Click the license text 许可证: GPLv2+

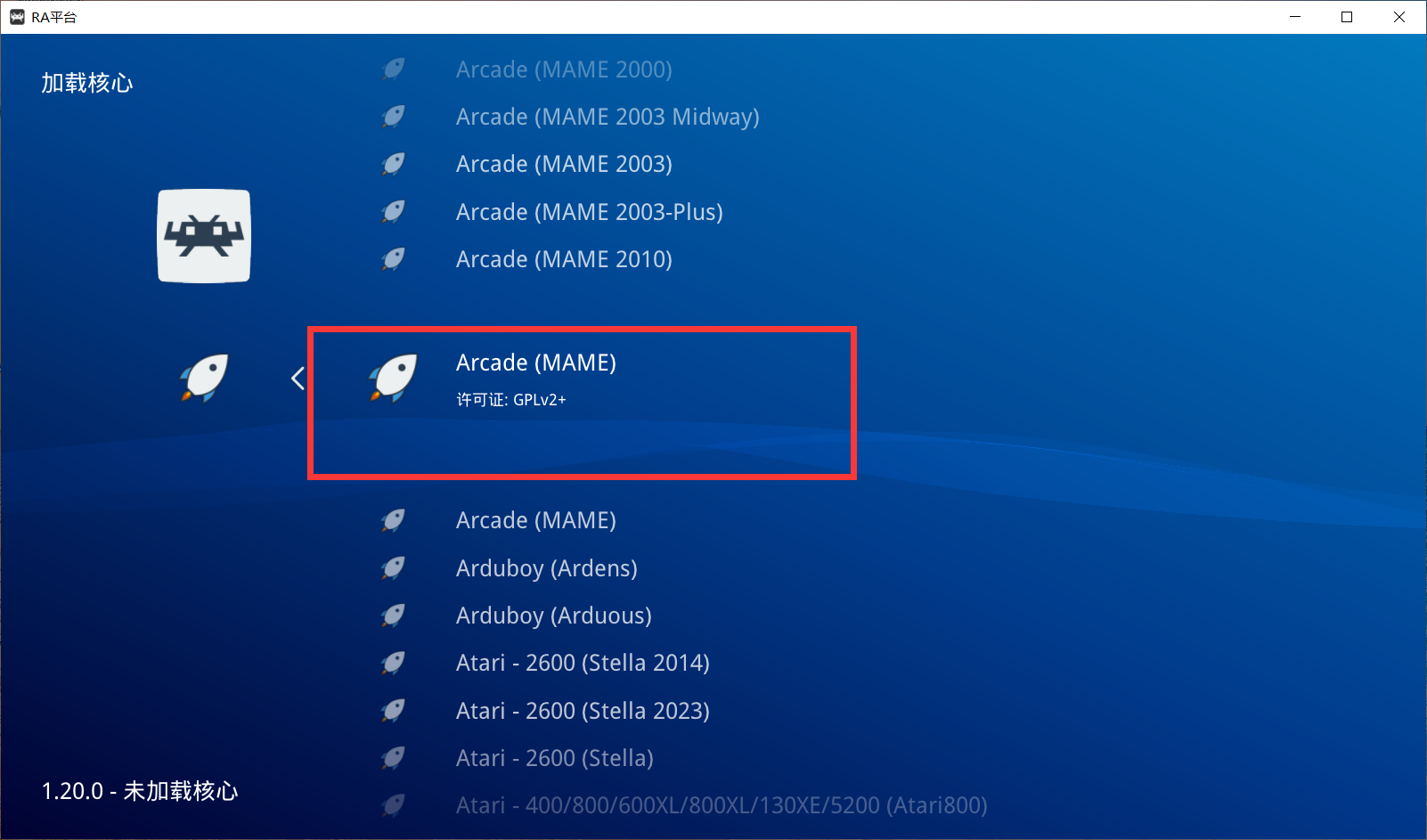click(511, 400)
